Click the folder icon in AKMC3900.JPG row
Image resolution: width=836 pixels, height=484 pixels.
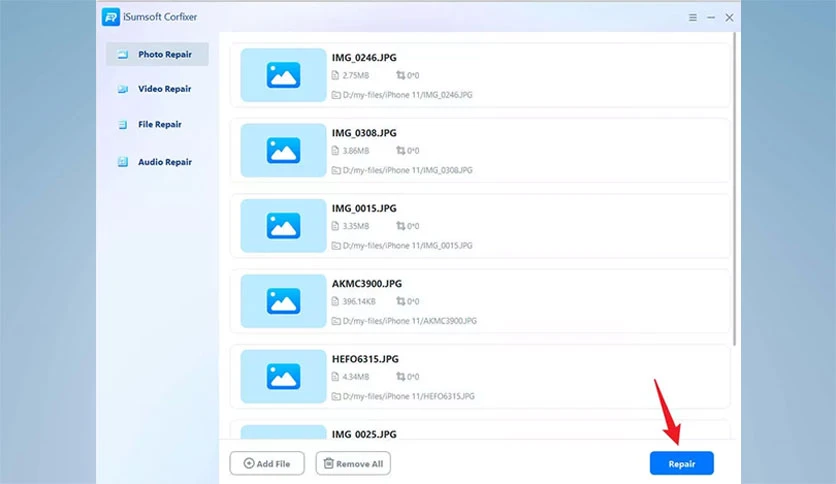tap(336, 321)
